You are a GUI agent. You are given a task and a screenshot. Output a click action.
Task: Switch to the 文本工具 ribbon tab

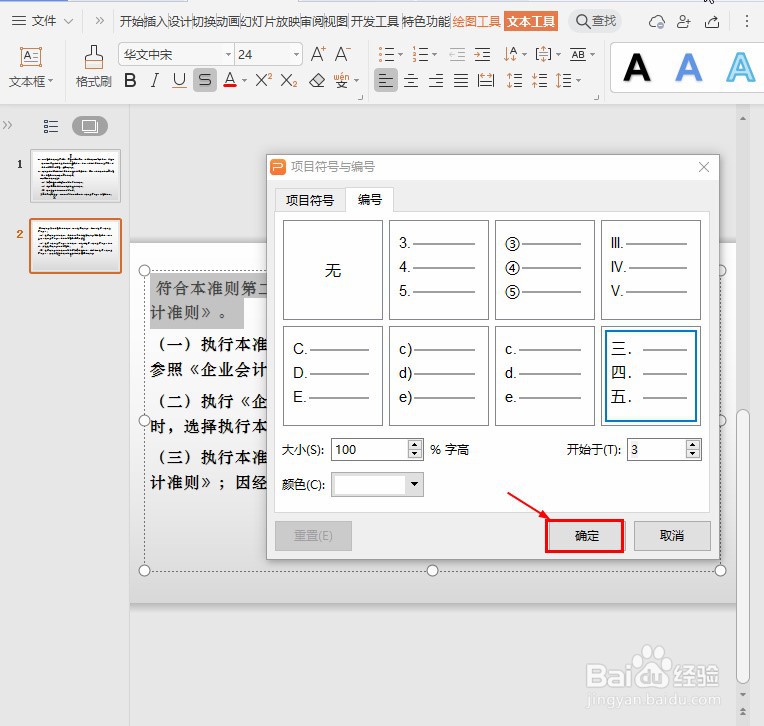point(531,21)
